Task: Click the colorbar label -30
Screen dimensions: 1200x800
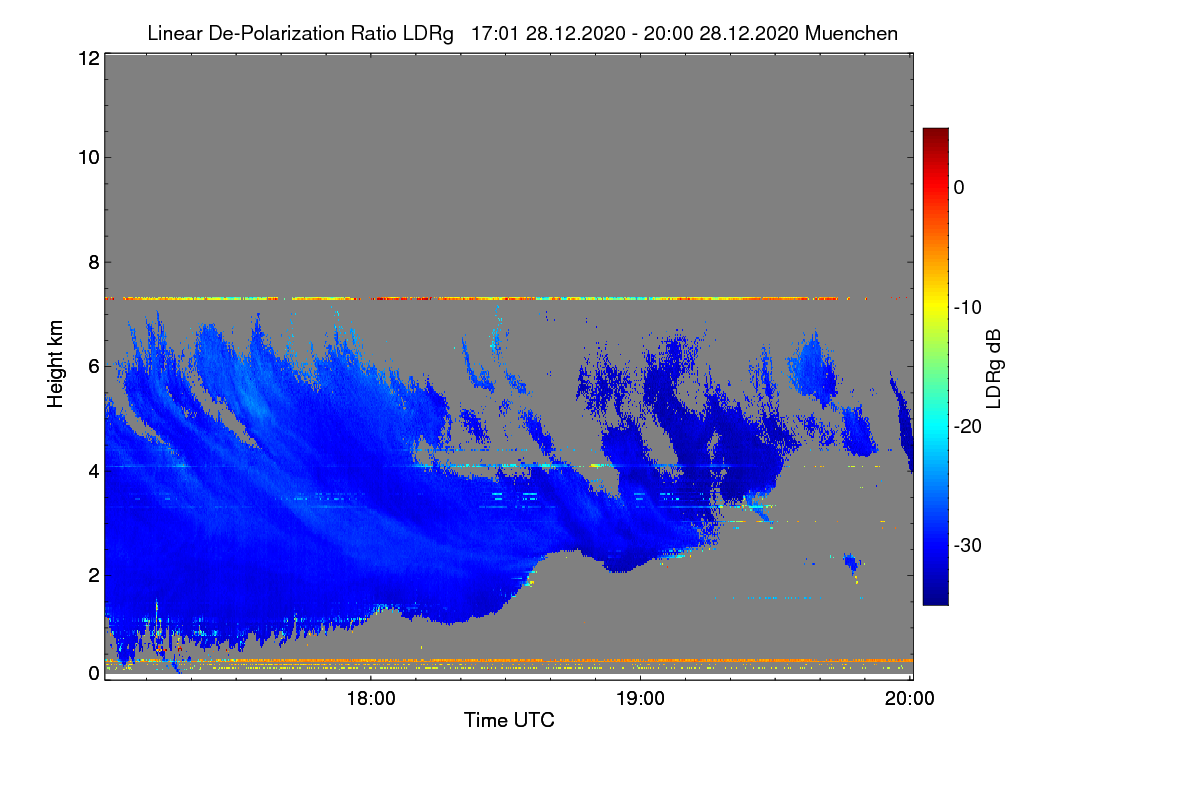Action: point(967,546)
